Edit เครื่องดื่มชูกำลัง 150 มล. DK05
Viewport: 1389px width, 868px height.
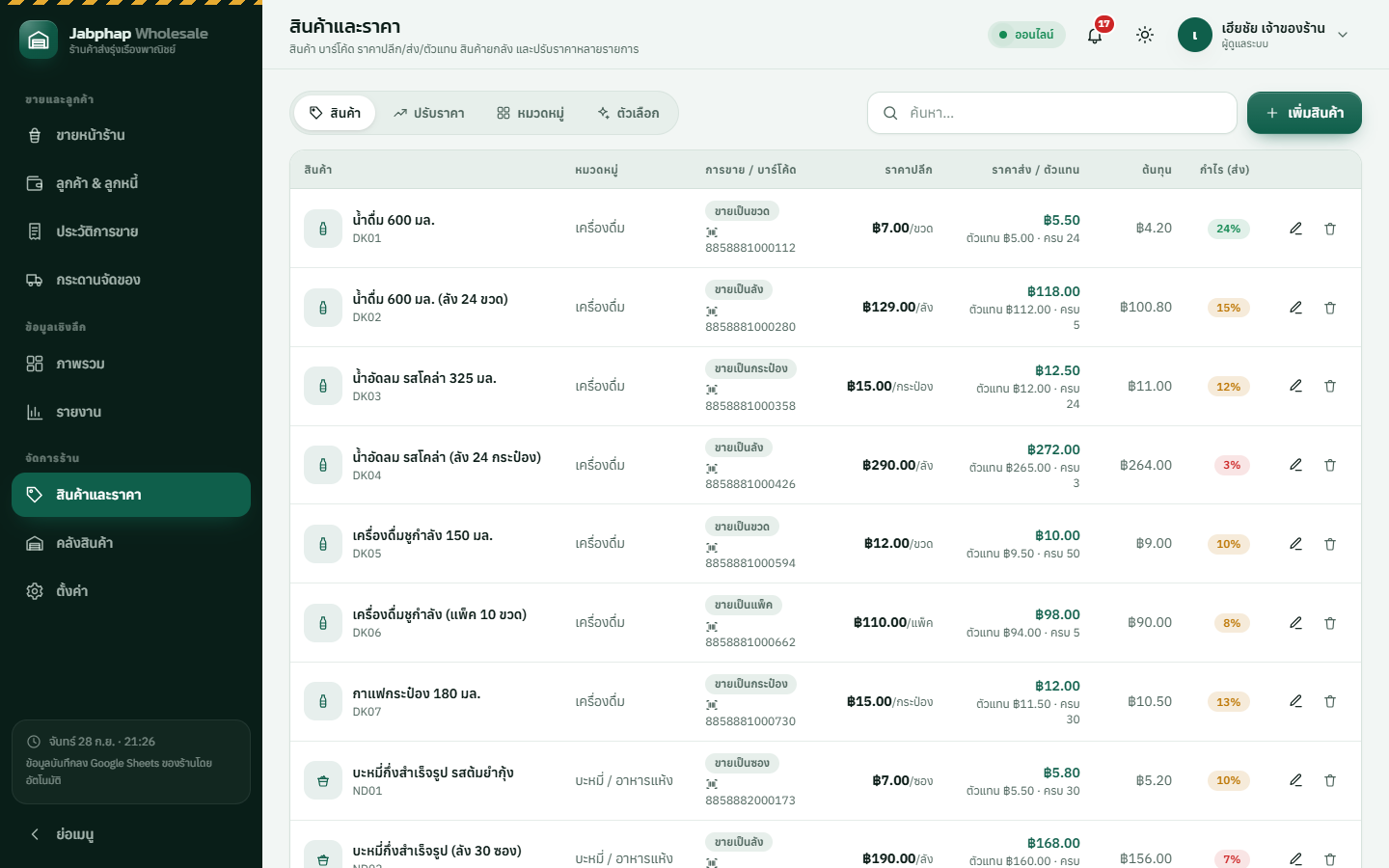tap(1295, 544)
